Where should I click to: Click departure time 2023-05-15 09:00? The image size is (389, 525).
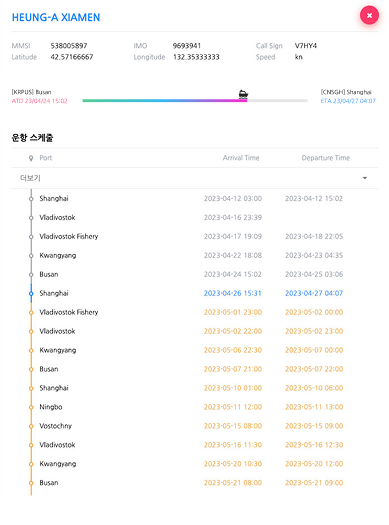click(x=314, y=426)
